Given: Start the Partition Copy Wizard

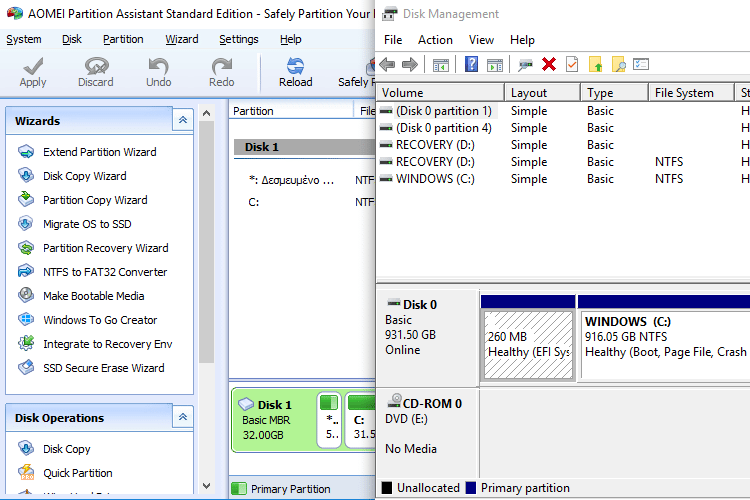Looking at the screenshot, I should click(95, 200).
